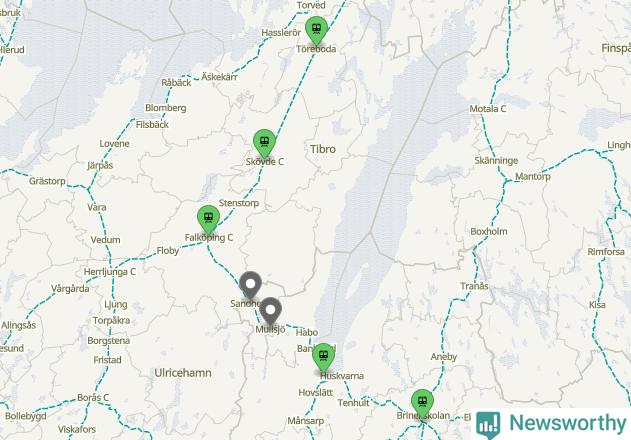Click the green train marker at Töreboda

(x=316, y=30)
